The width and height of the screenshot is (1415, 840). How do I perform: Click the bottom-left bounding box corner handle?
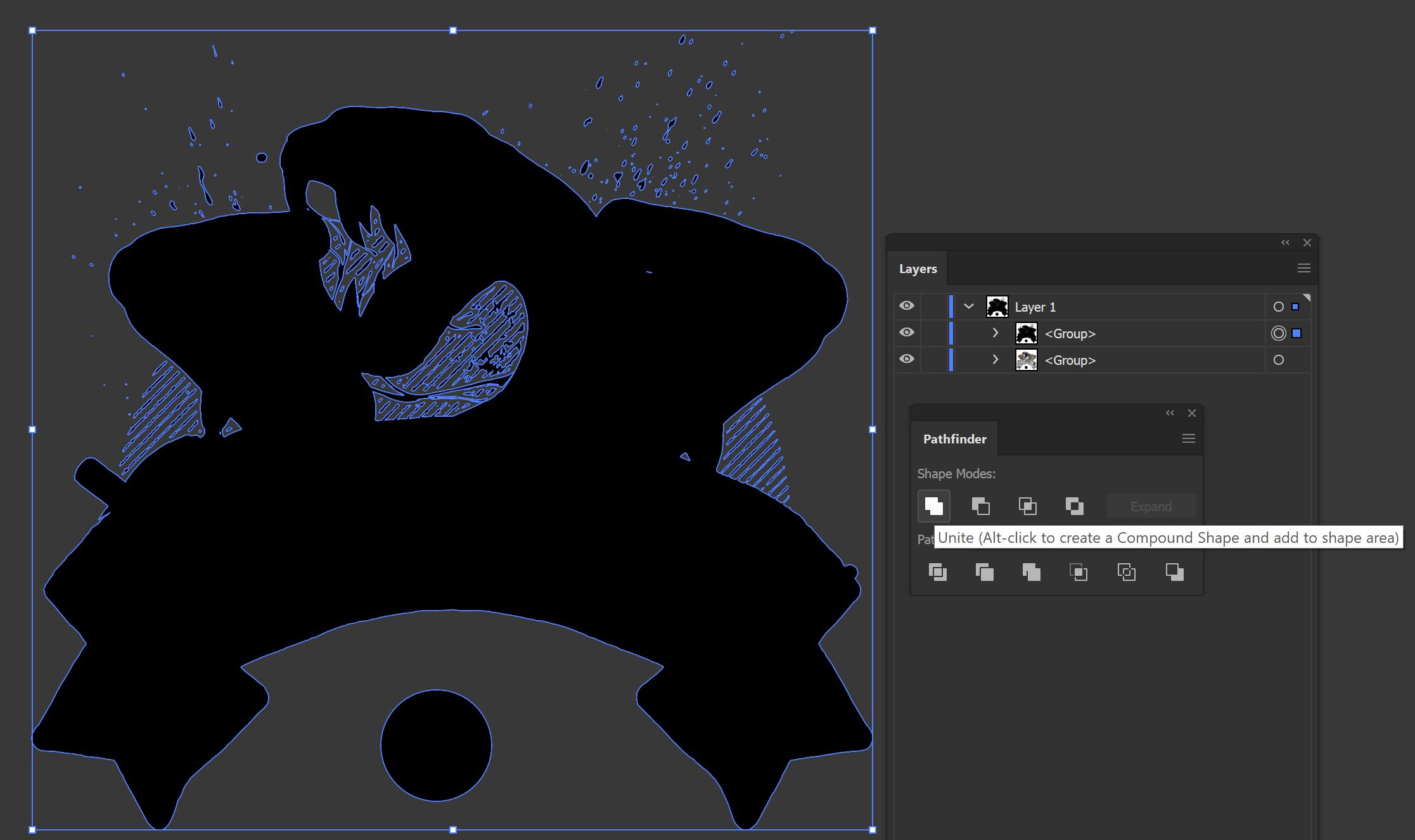click(32, 829)
